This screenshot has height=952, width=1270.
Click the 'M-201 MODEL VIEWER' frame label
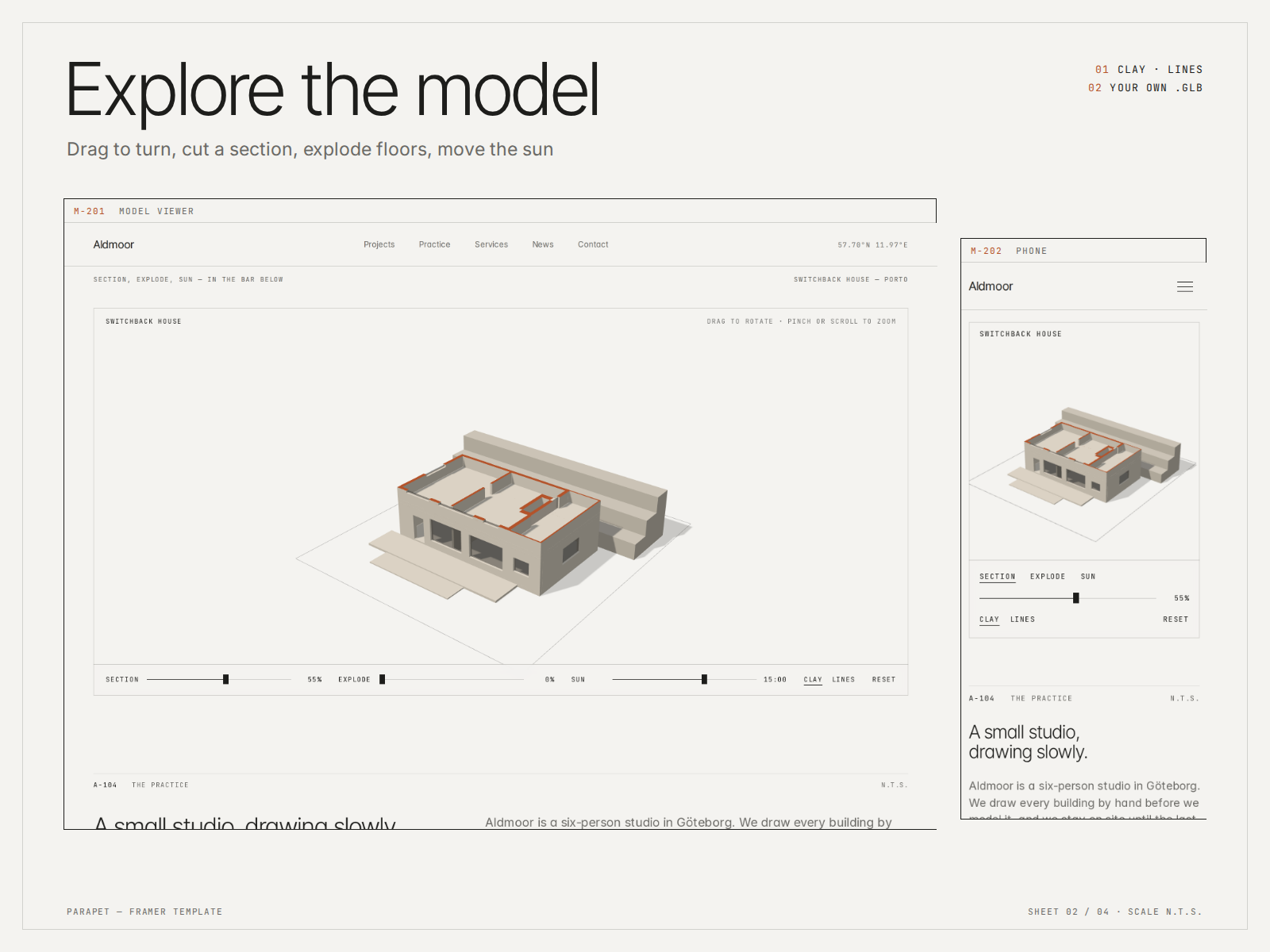tap(133, 211)
